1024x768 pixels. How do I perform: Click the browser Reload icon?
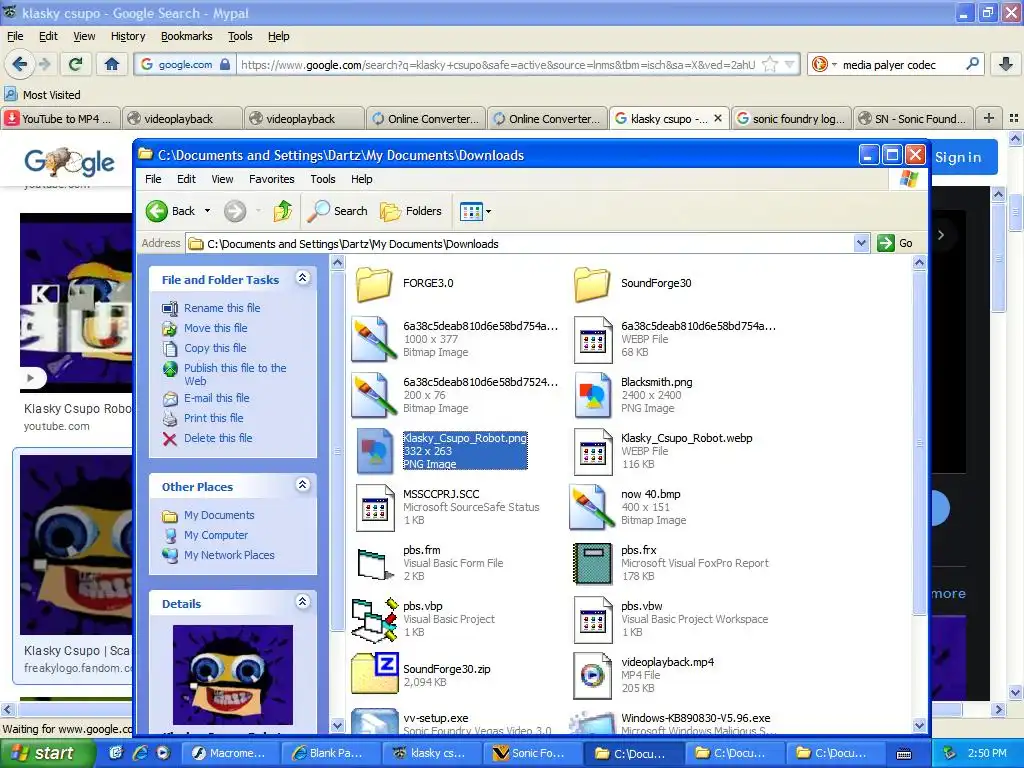click(x=76, y=64)
